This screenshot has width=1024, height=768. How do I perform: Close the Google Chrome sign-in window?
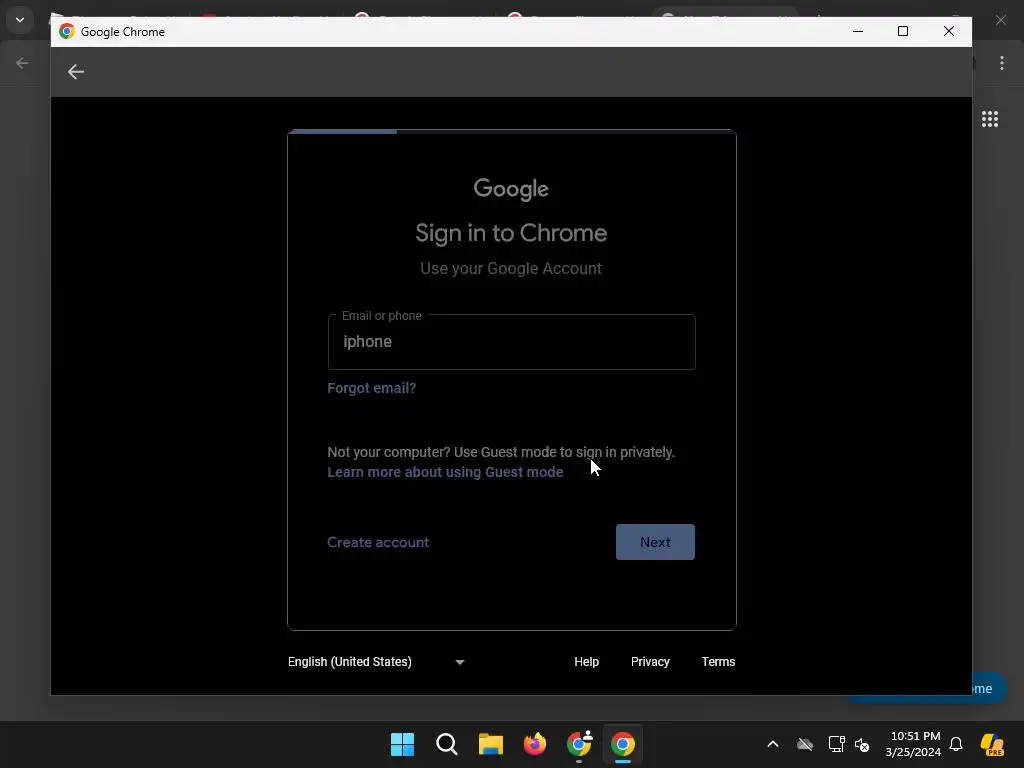pos(949,31)
